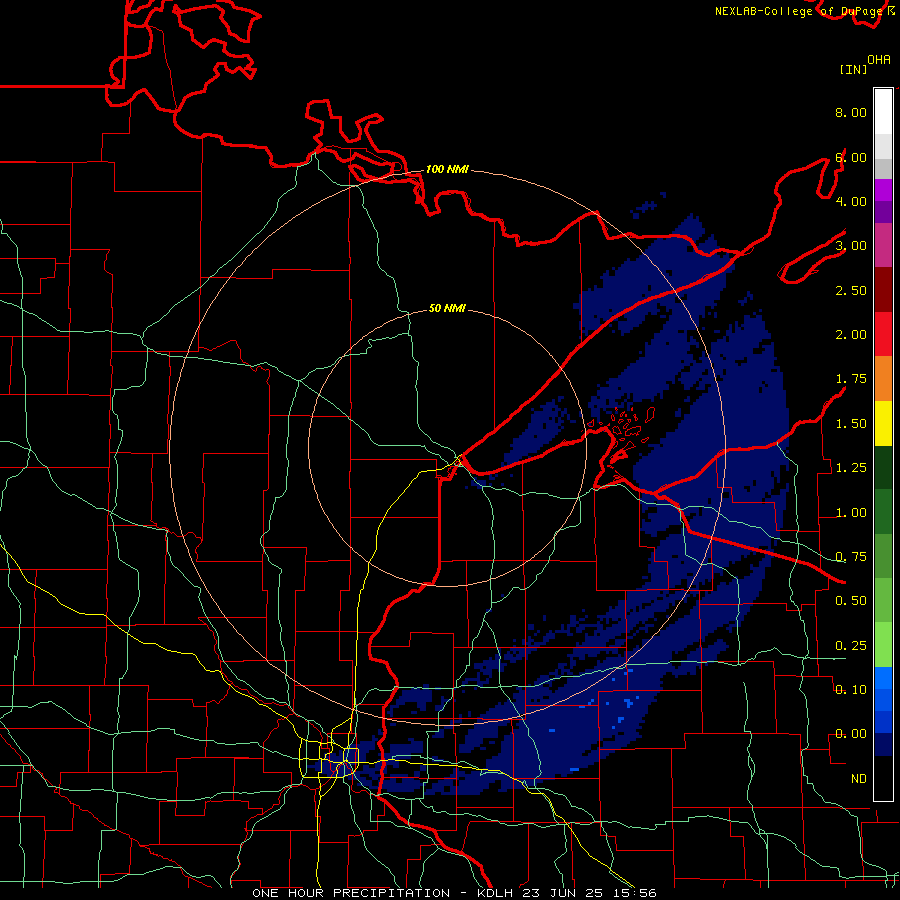The width and height of the screenshot is (900, 900).
Task: Pick the dark red swatch near 2.50
Action: 883,290
